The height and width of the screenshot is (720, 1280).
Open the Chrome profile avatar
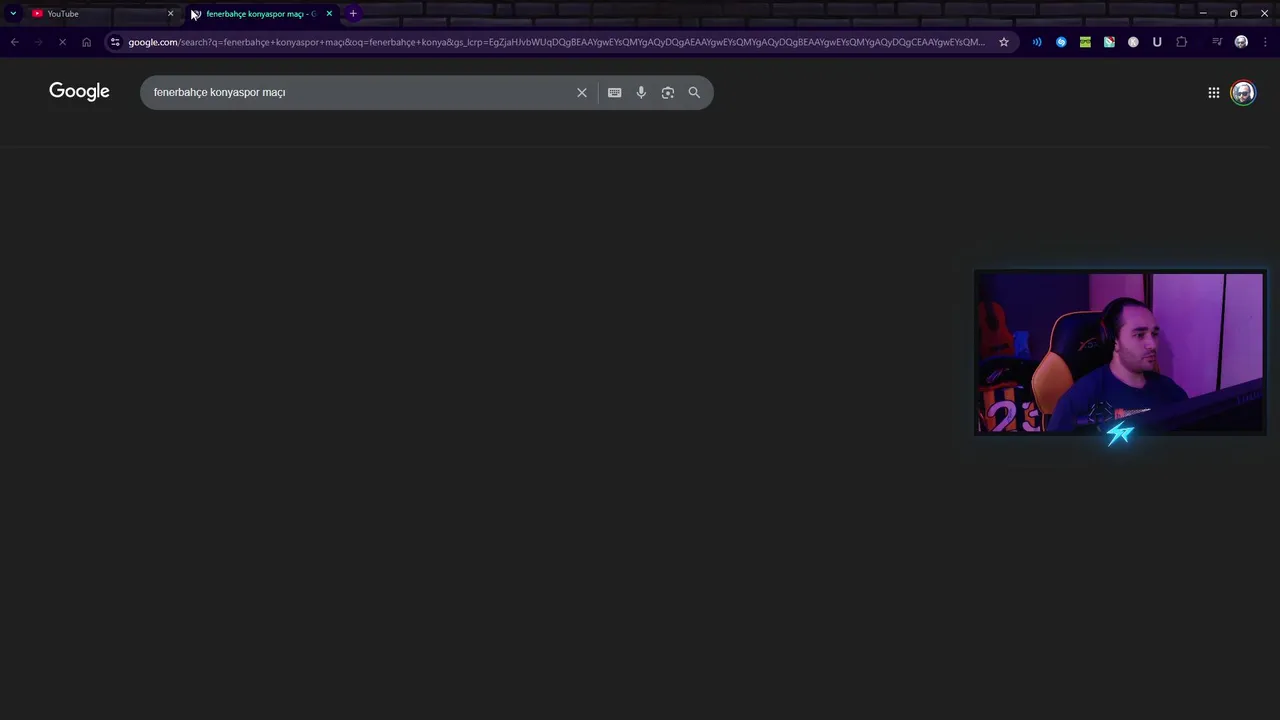(1241, 42)
